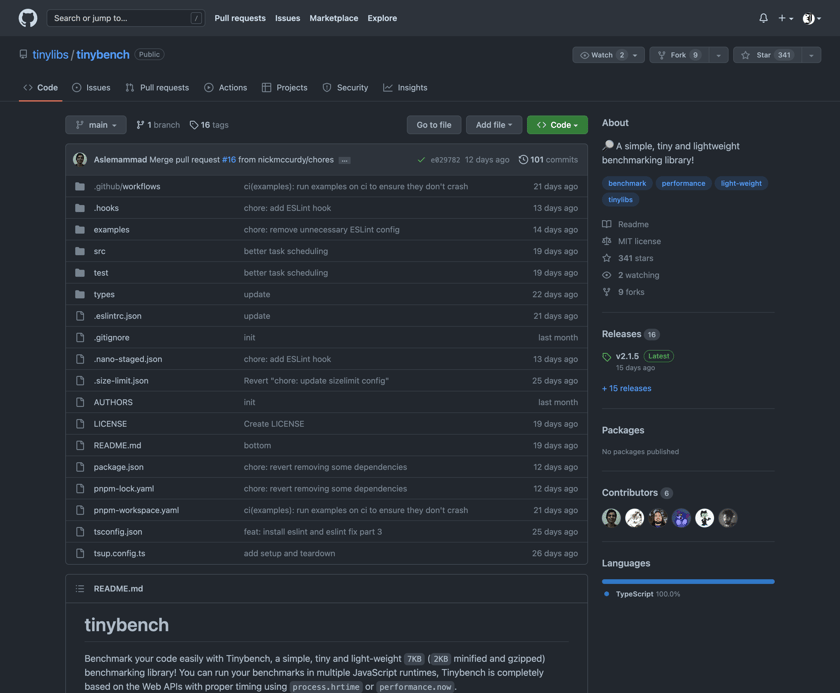Viewport: 840px width, 693px height.
Task: Switch to the Pull requests repository tab
Action: pos(157,88)
